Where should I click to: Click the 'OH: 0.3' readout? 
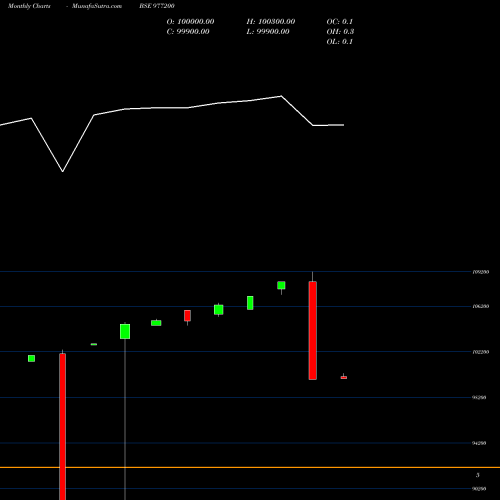(340, 32)
